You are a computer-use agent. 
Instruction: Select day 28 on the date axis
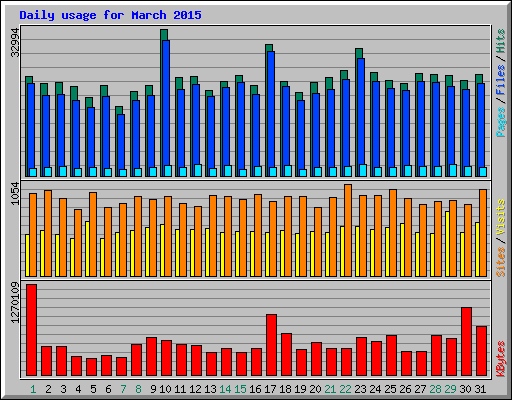[435, 389]
